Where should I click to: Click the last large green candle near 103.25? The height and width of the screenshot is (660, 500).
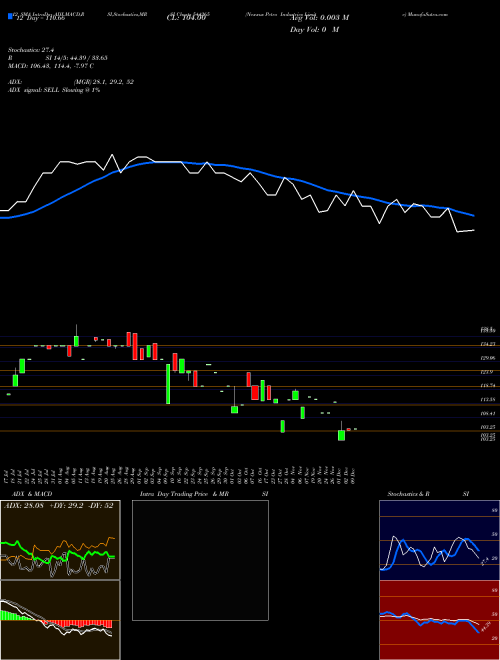click(341, 435)
